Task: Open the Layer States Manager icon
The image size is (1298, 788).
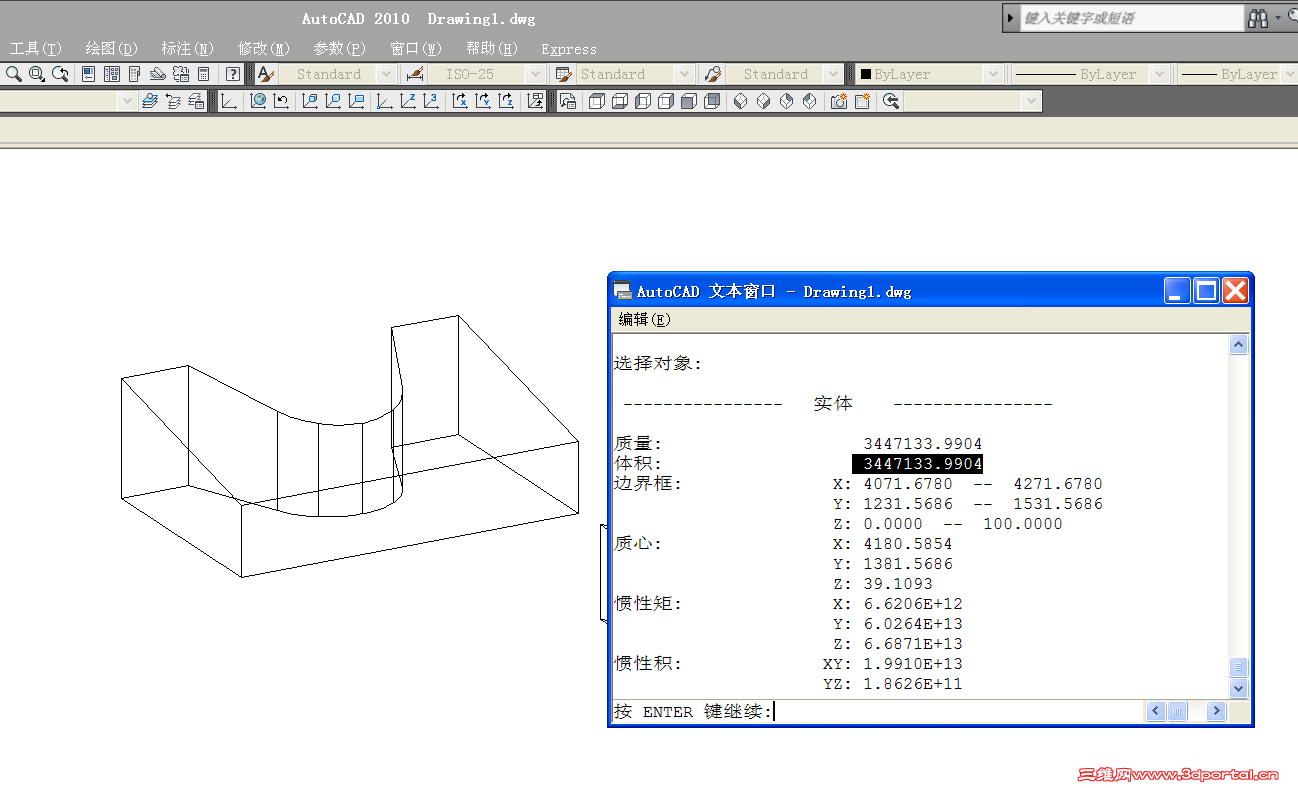Action: point(196,101)
